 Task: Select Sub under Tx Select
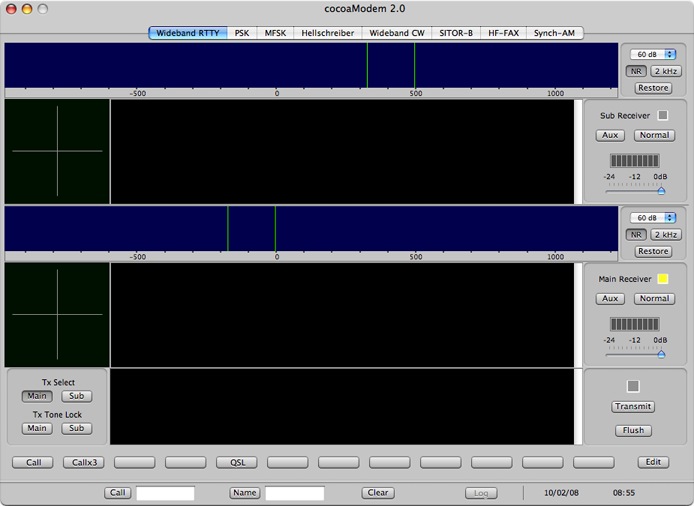tap(77, 396)
